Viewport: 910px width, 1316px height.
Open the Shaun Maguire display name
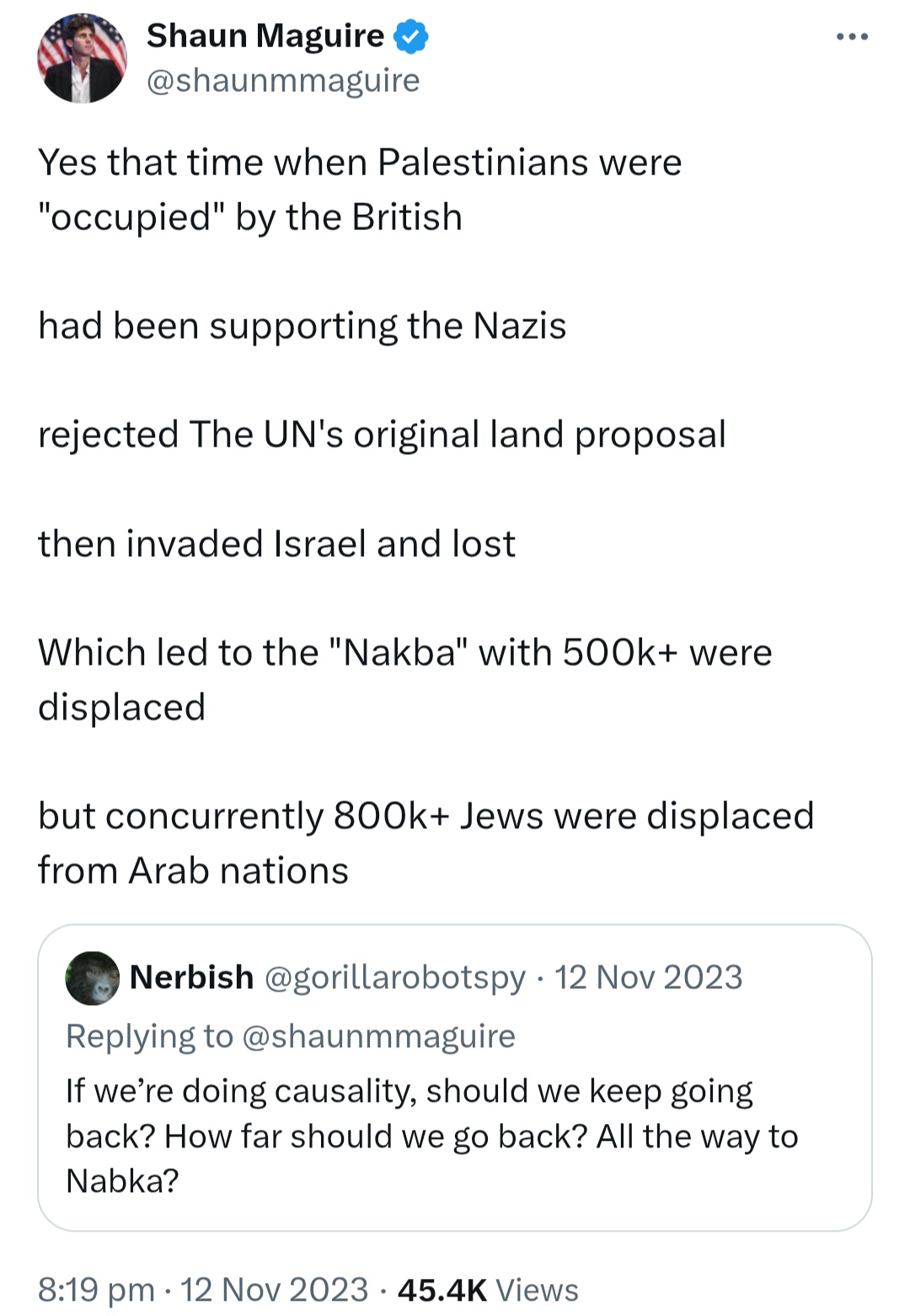(x=265, y=36)
